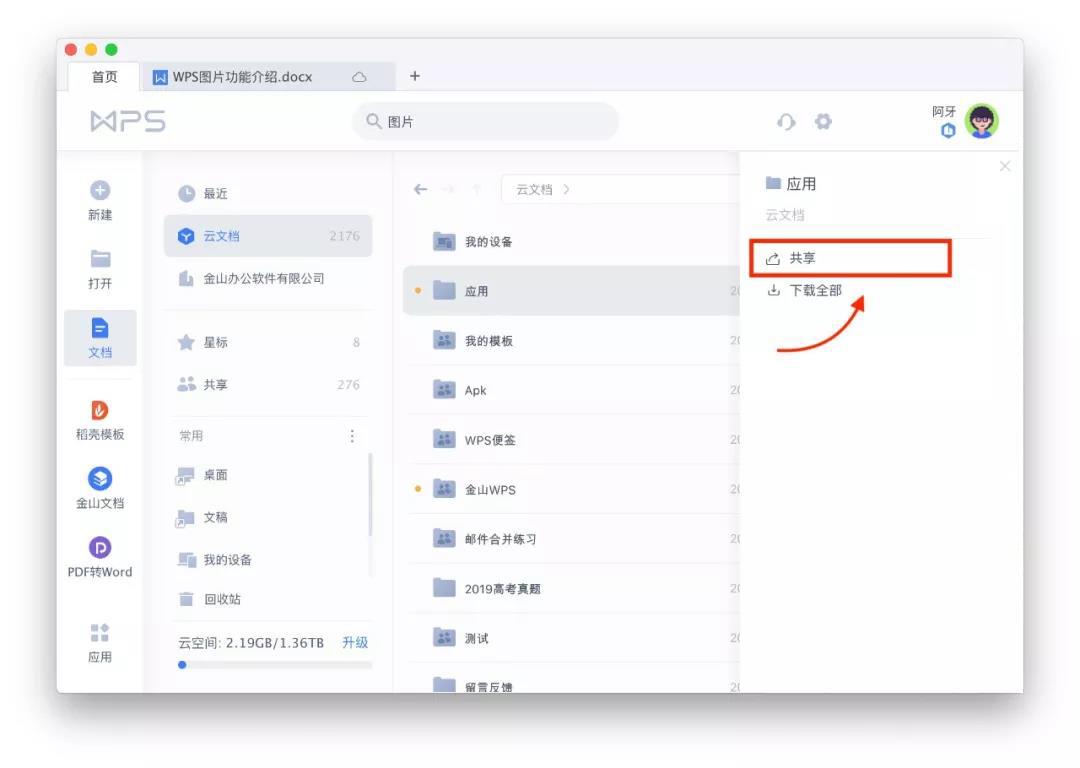Screen dimensions: 1080x768
Task: Click the 图片 search field
Action: coord(485,120)
